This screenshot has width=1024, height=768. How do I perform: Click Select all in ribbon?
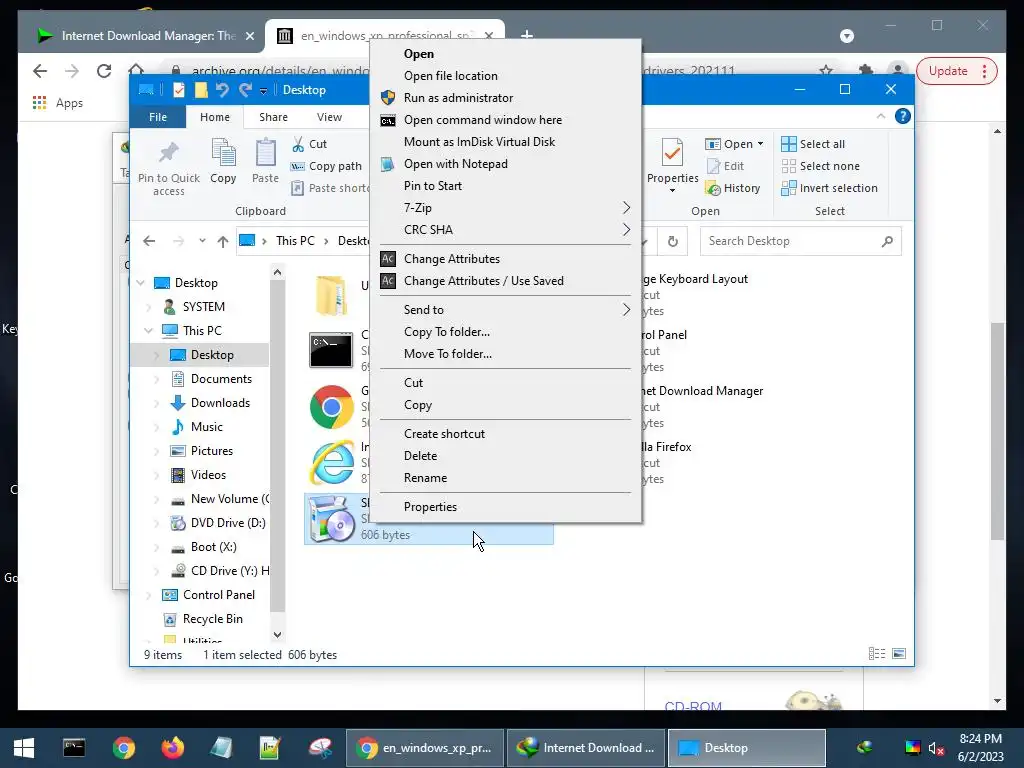click(x=813, y=144)
